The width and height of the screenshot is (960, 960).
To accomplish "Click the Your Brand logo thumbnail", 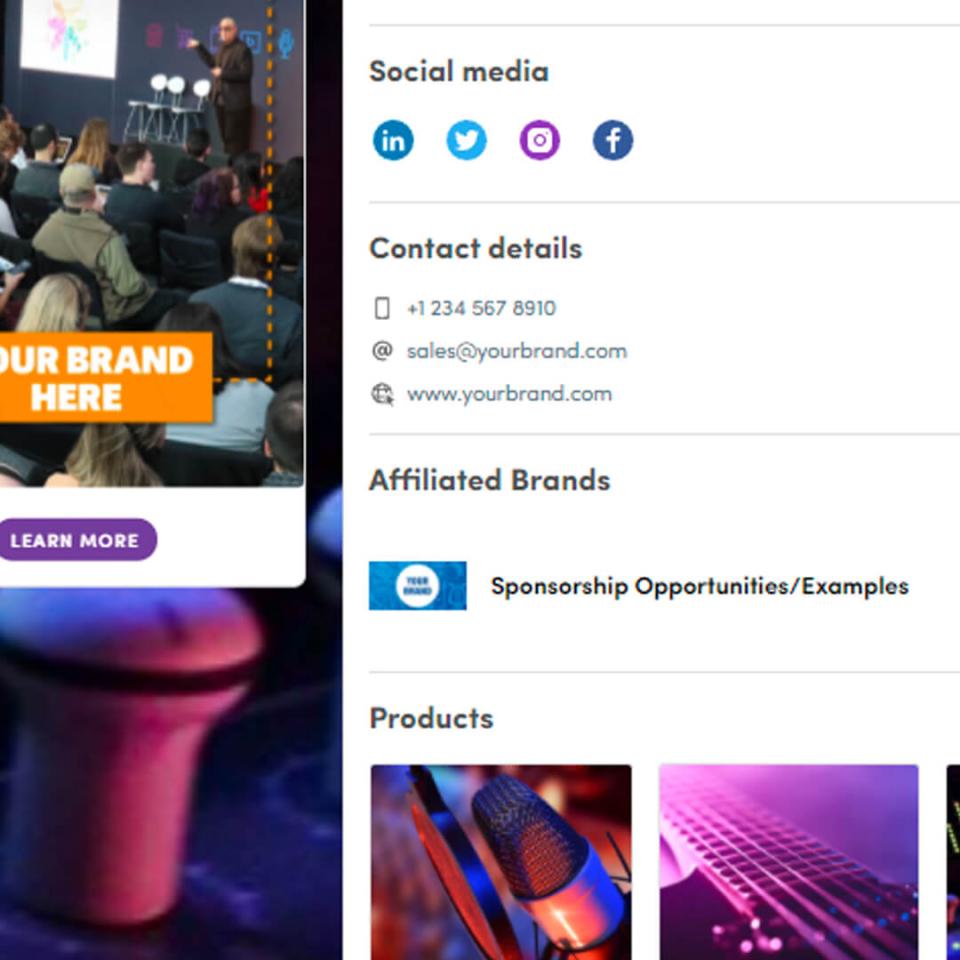I will [418, 586].
